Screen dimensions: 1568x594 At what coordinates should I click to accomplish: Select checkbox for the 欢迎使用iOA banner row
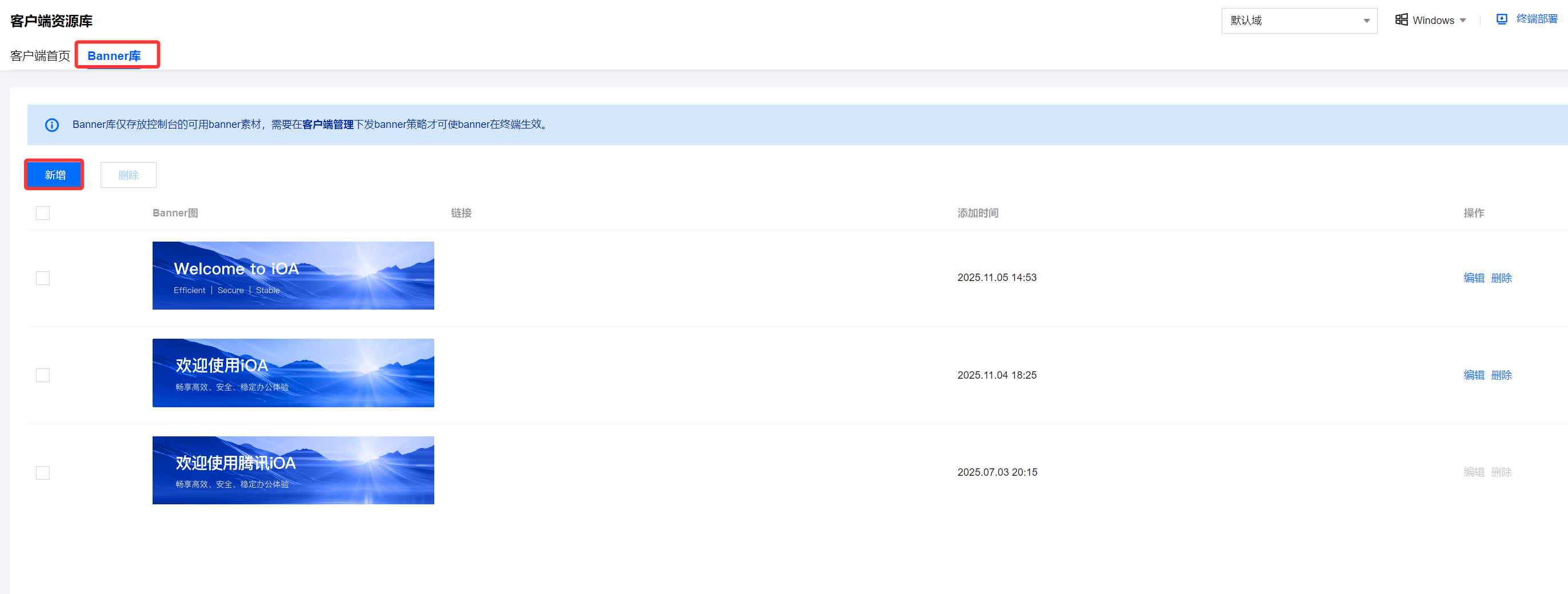click(x=43, y=375)
